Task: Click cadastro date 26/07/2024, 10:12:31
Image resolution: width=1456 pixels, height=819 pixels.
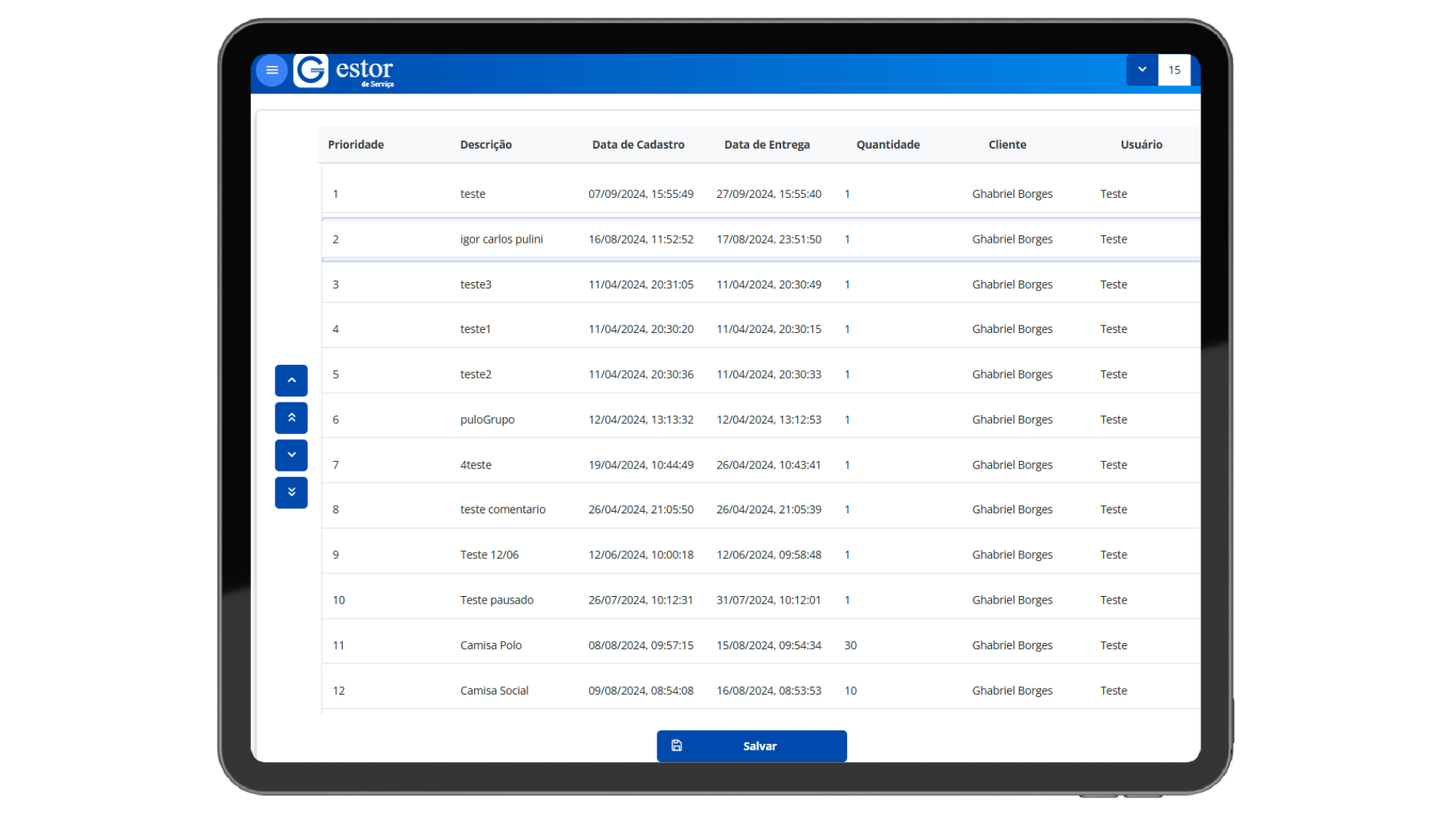Action: click(x=641, y=600)
